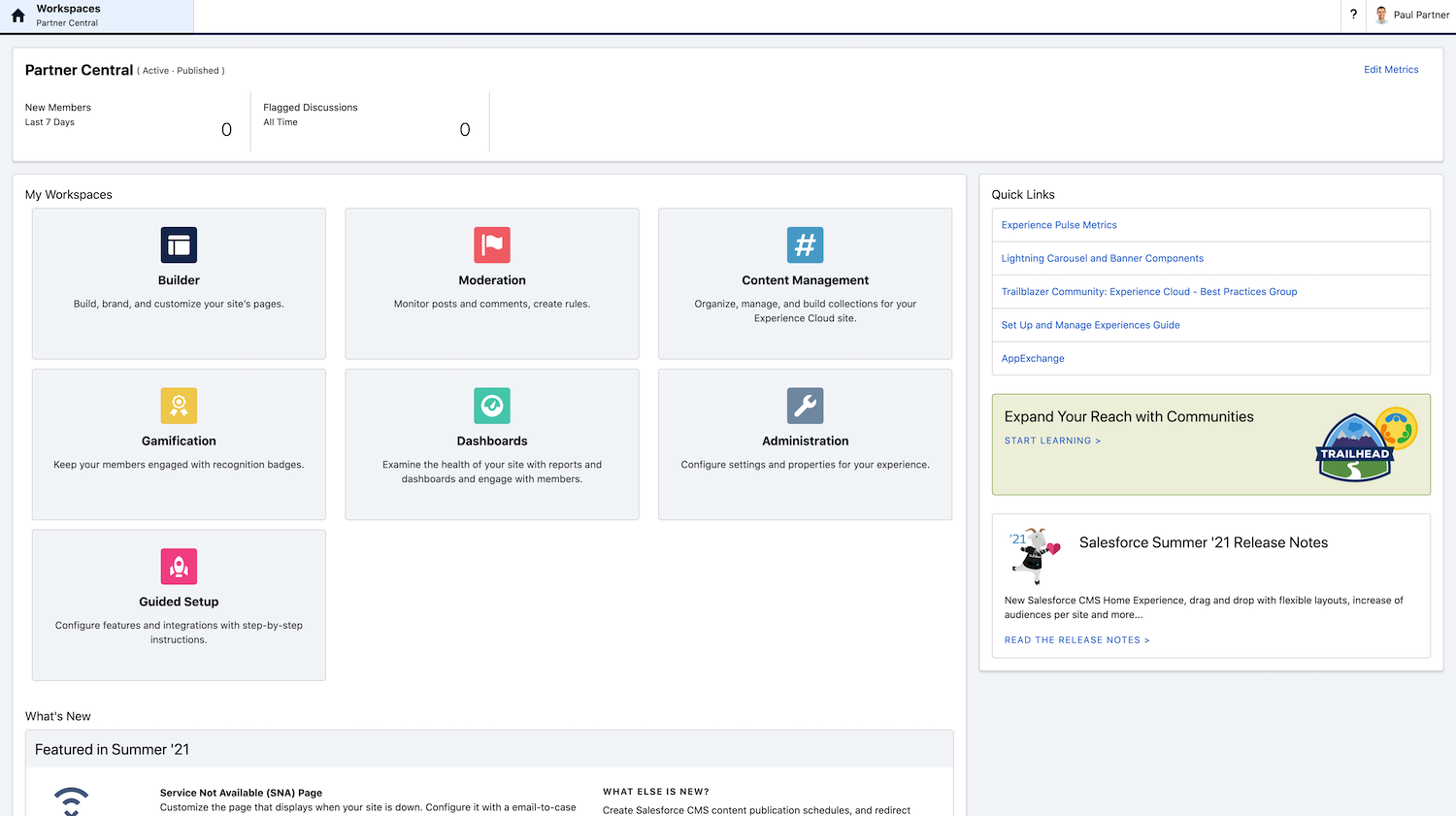The image size is (1456, 816).
Task: Open the Administration wrench icon
Action: (805, 406)
